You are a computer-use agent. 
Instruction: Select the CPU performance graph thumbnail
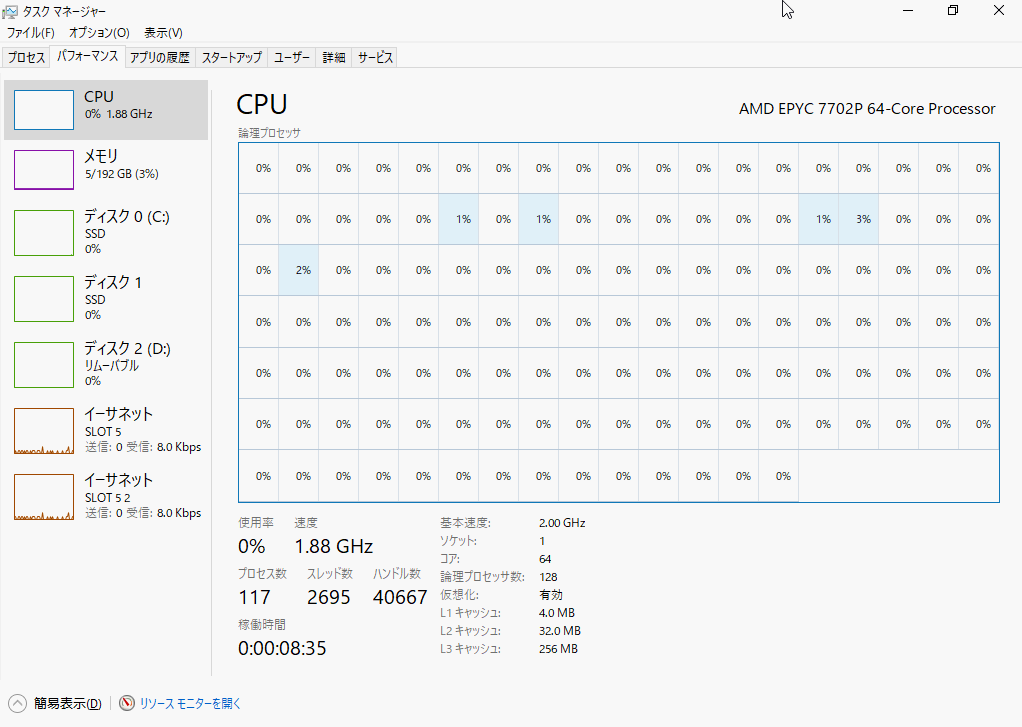(43, 110)
